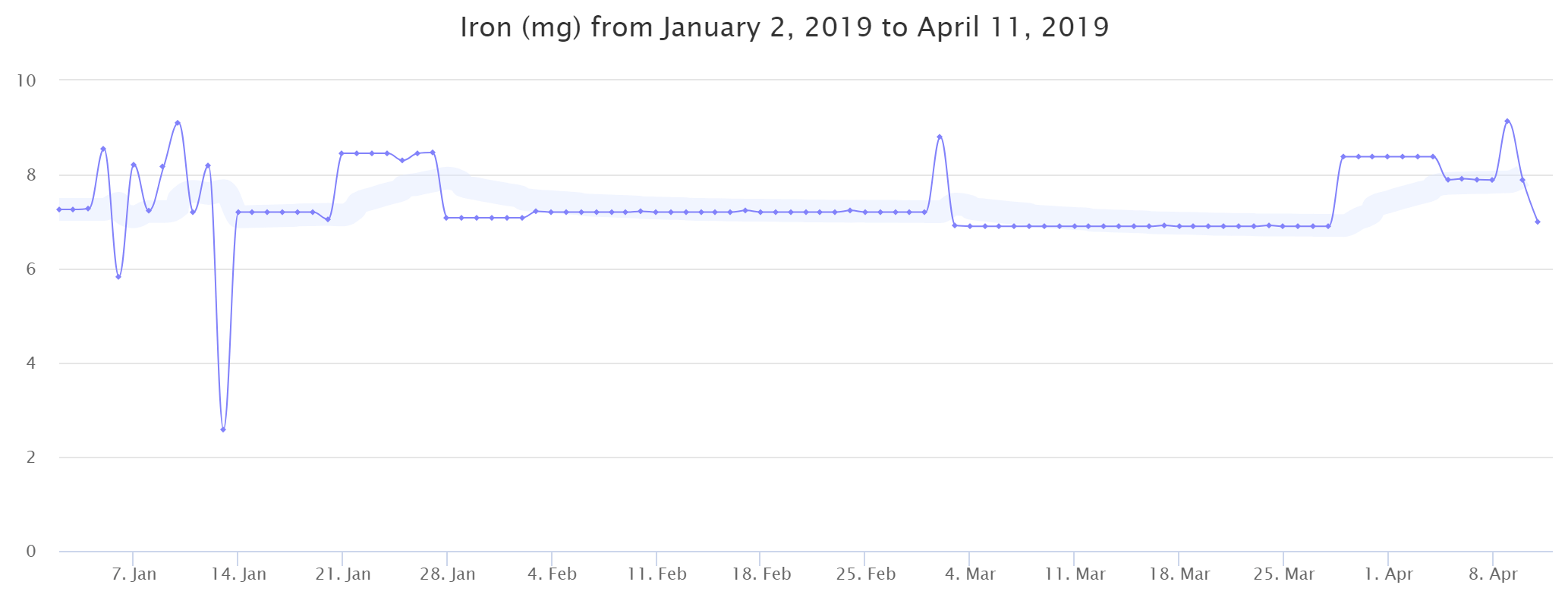Click the y-axis label "10"
Viewport: 1568px width, 607px height.
pos(27,80)
